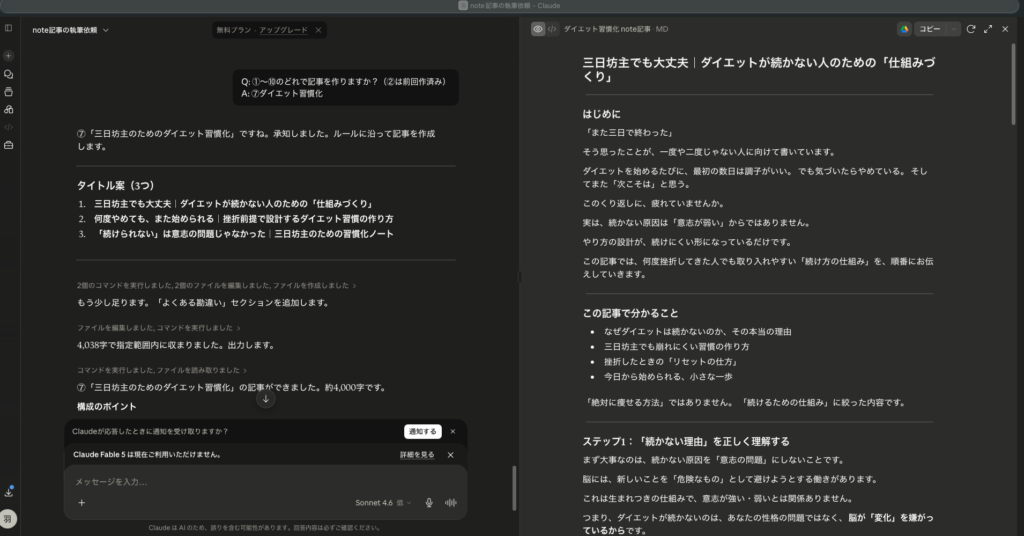The image size is (1024, 536).
Task: Toggle the left sidebar panel icon
Action: pos(8,28)
